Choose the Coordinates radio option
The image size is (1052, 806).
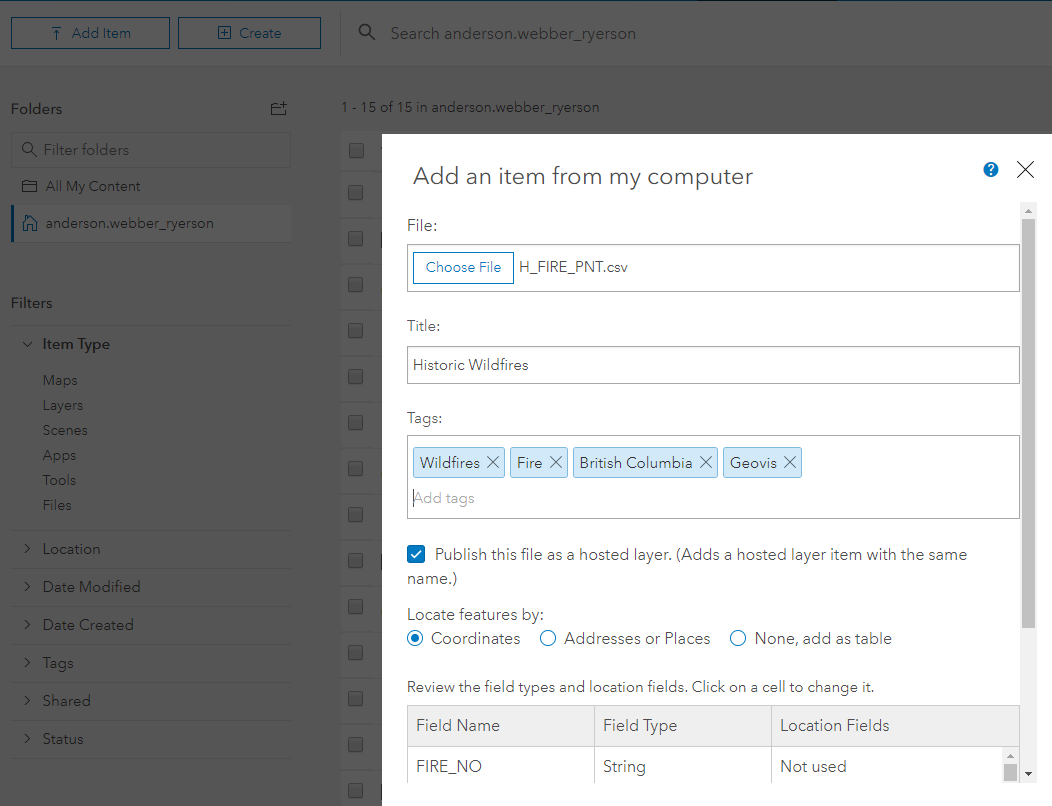[x=415, y=638]
